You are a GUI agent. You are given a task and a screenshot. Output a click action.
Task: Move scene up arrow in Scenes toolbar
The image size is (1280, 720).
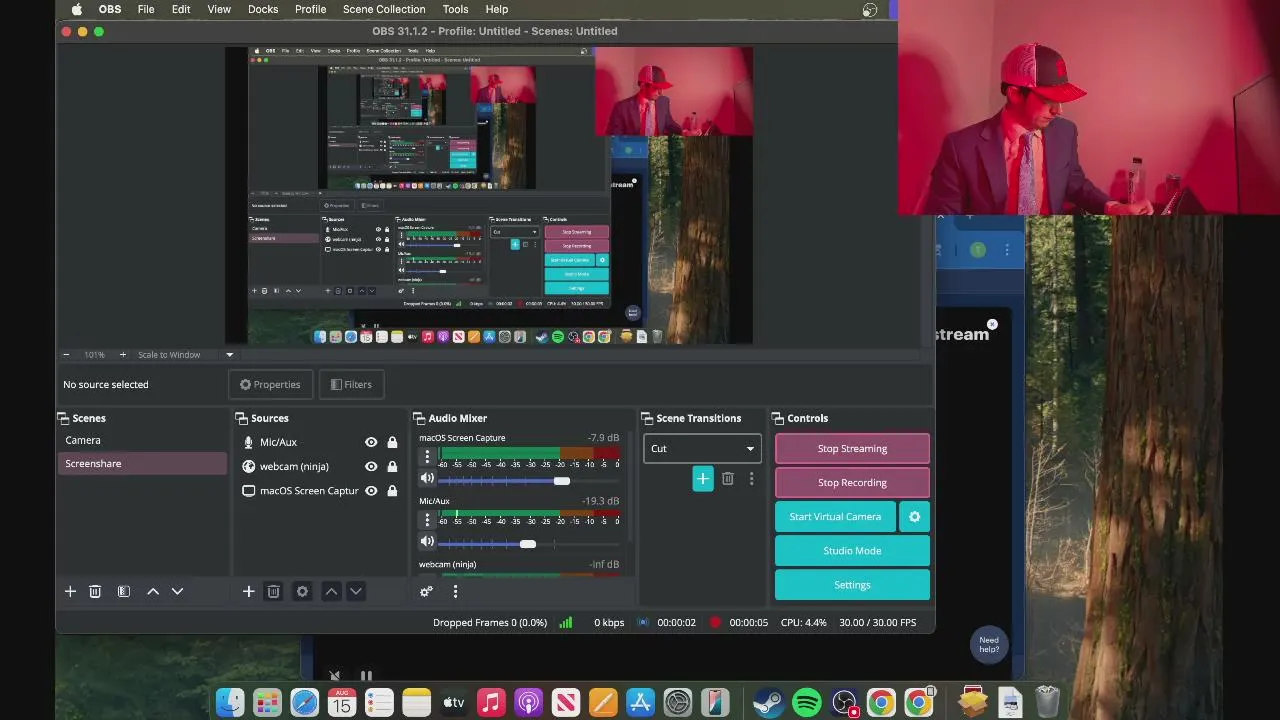[x=153, y=591]
